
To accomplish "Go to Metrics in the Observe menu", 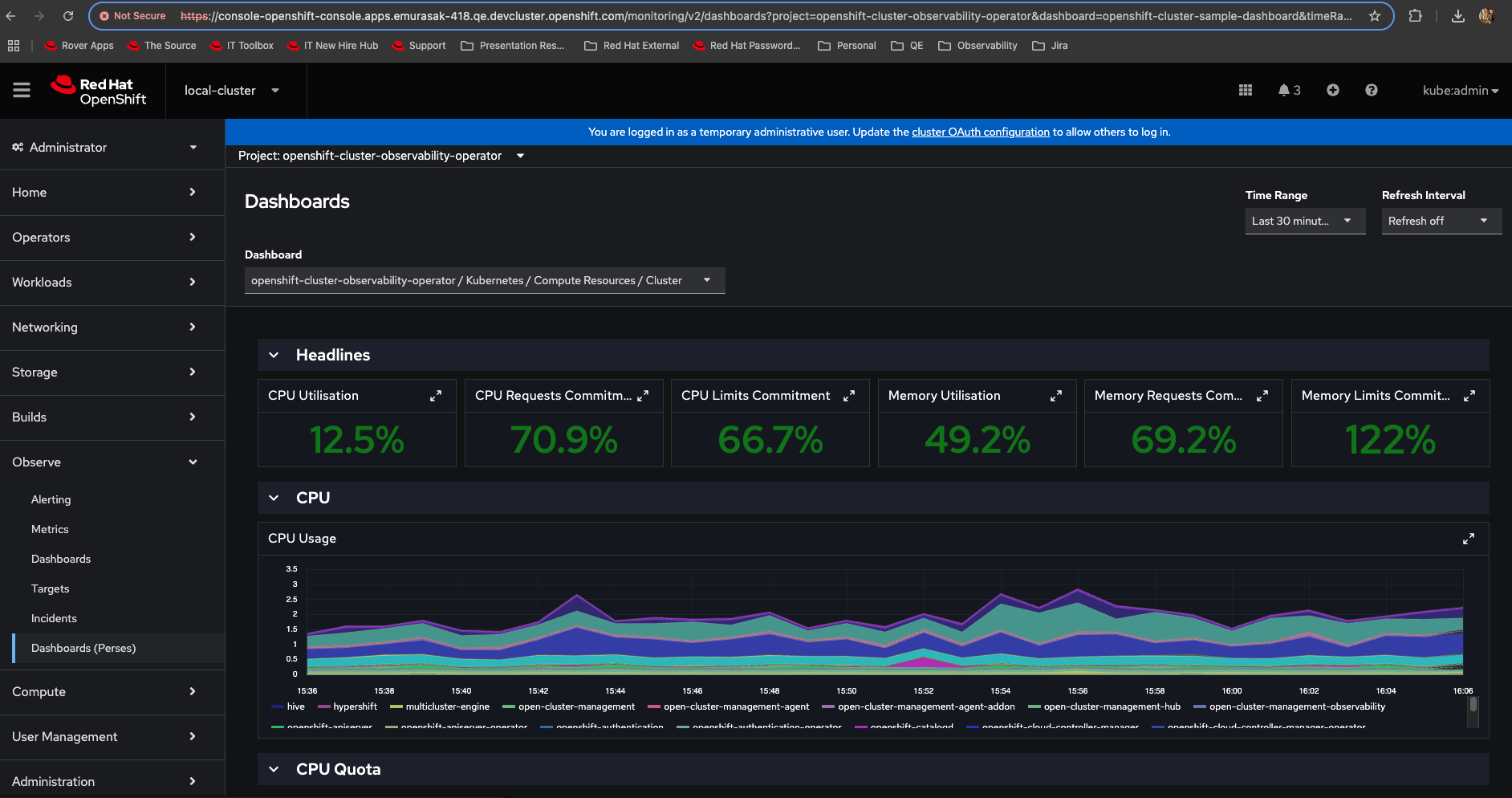I will 50,529.
